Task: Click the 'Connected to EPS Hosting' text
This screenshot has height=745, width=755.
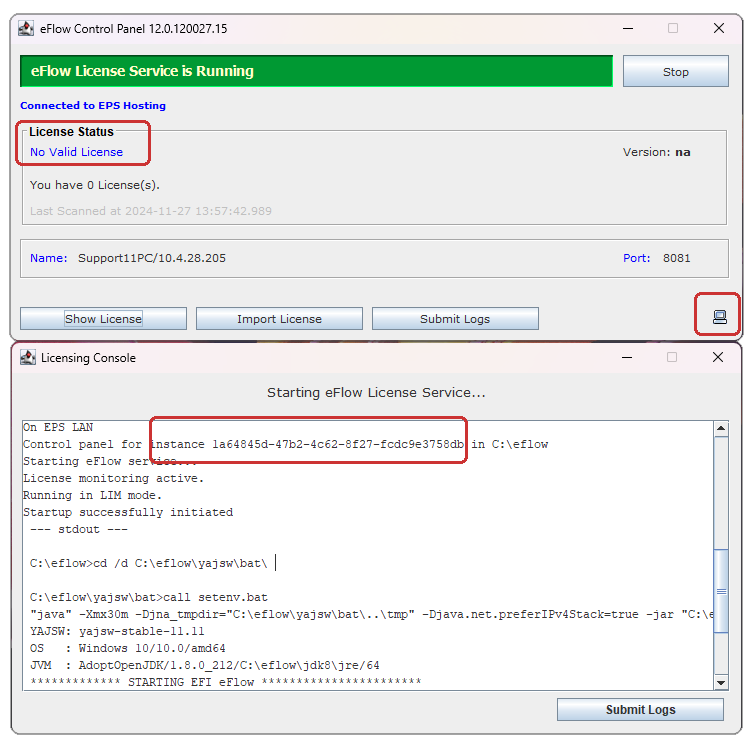Action: 93,105
